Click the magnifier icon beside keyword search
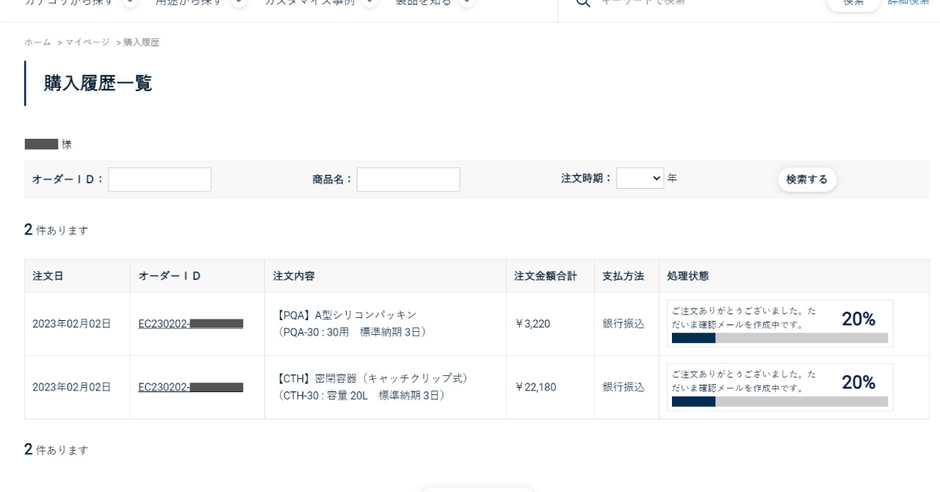Viewport: 940px width, 492px height. coord(582,3)
